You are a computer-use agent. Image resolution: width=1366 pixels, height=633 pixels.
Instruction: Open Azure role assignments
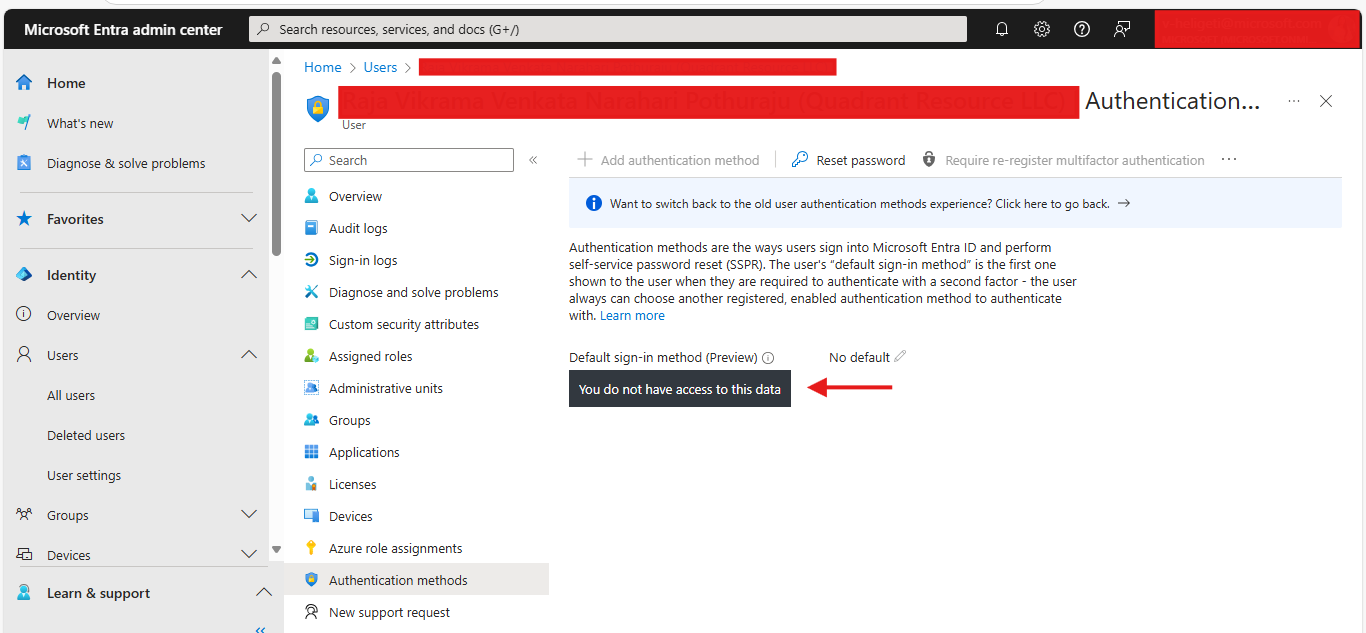(x=395, y=547)
